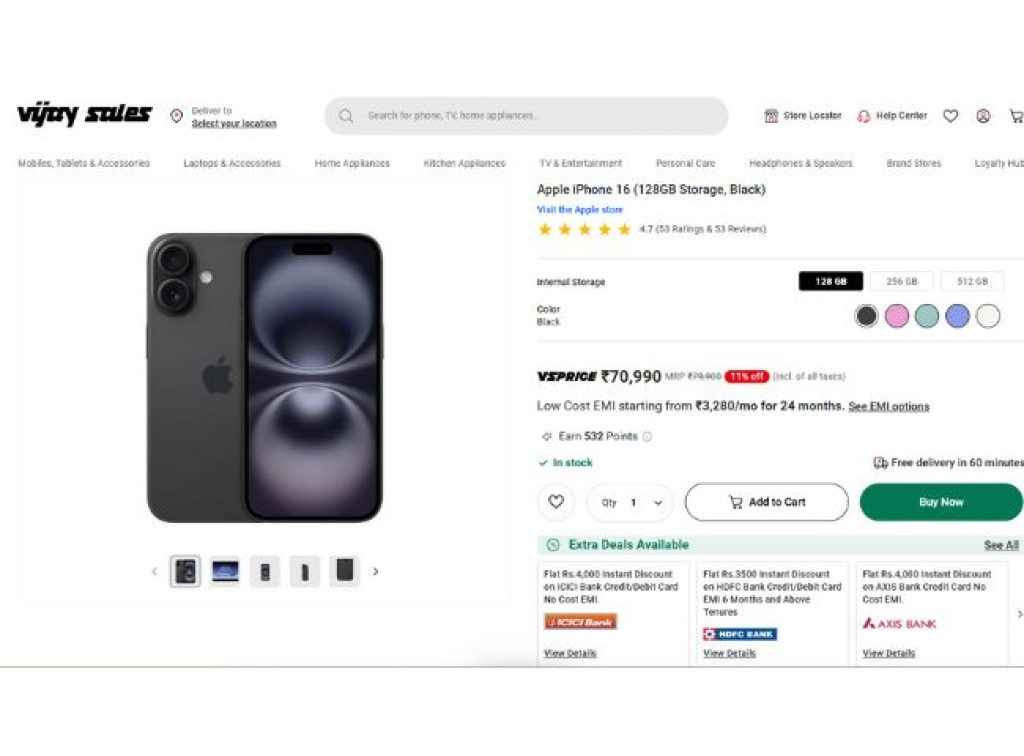
Task: Click the wishlist heart icon in header
Action: tap(950, 116)
